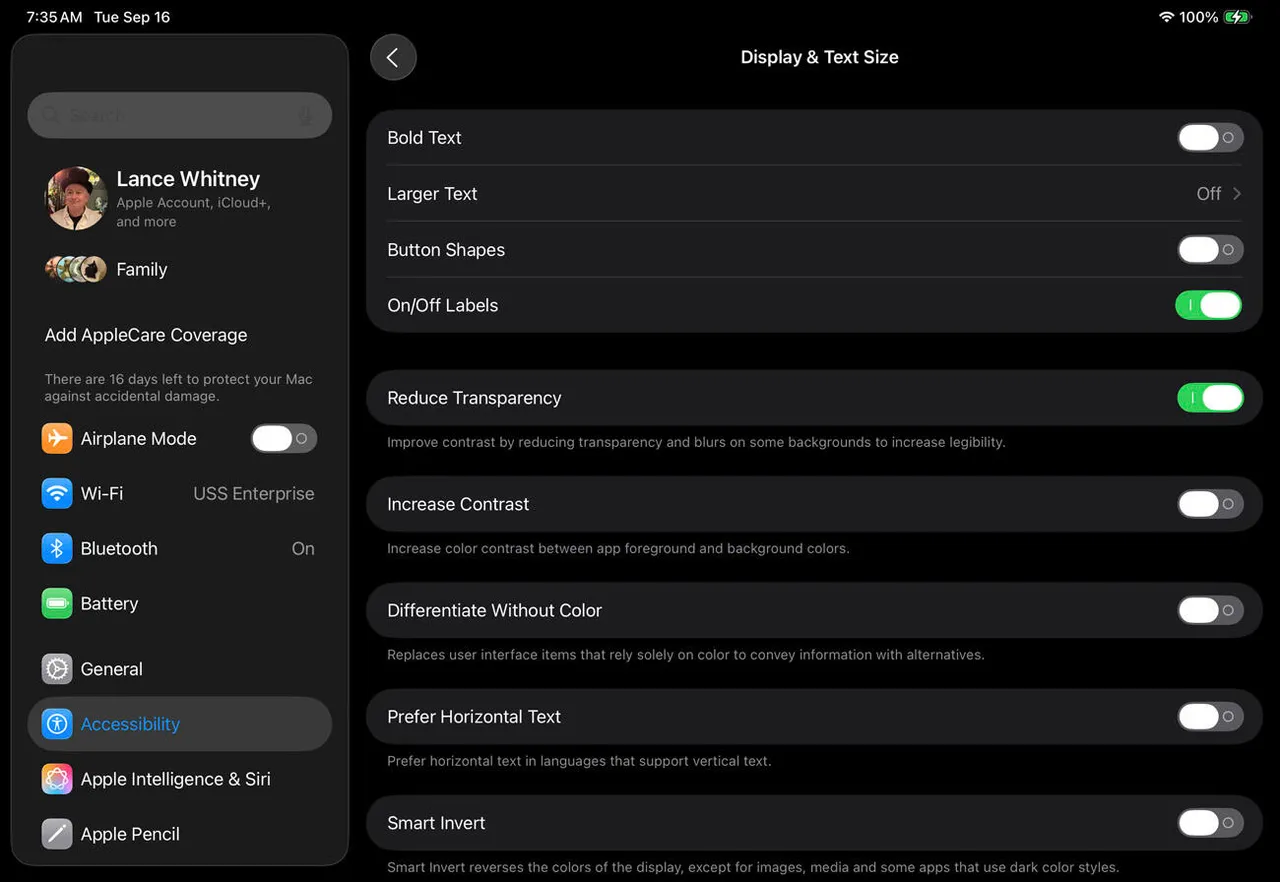The image size is (1280, 882).
Task: Tap the microphone icon in search field
Action: pyautogui.click(x=305, y=116)
